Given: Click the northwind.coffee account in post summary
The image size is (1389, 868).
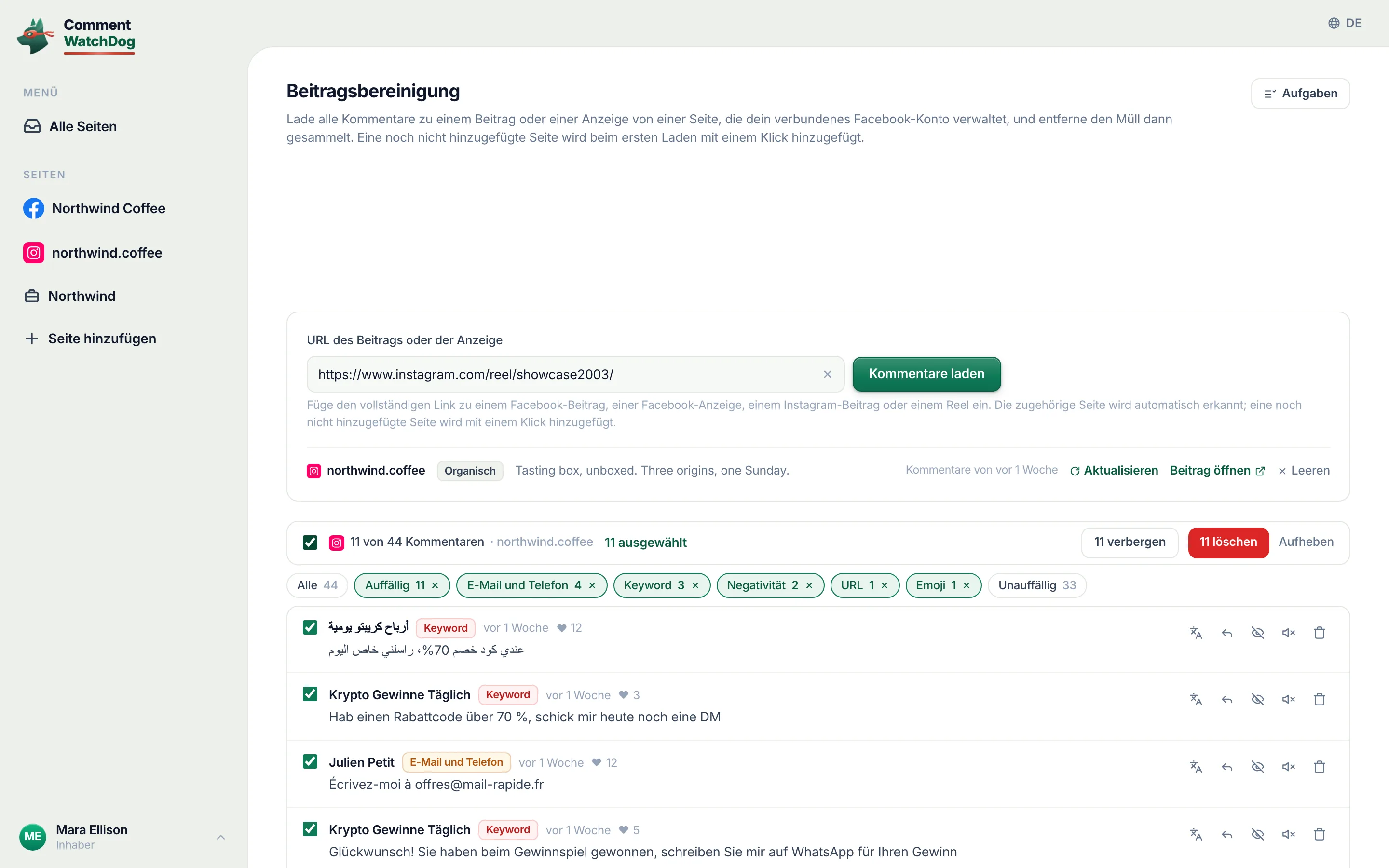Looking at the screenshot, I should click(366, 471).
